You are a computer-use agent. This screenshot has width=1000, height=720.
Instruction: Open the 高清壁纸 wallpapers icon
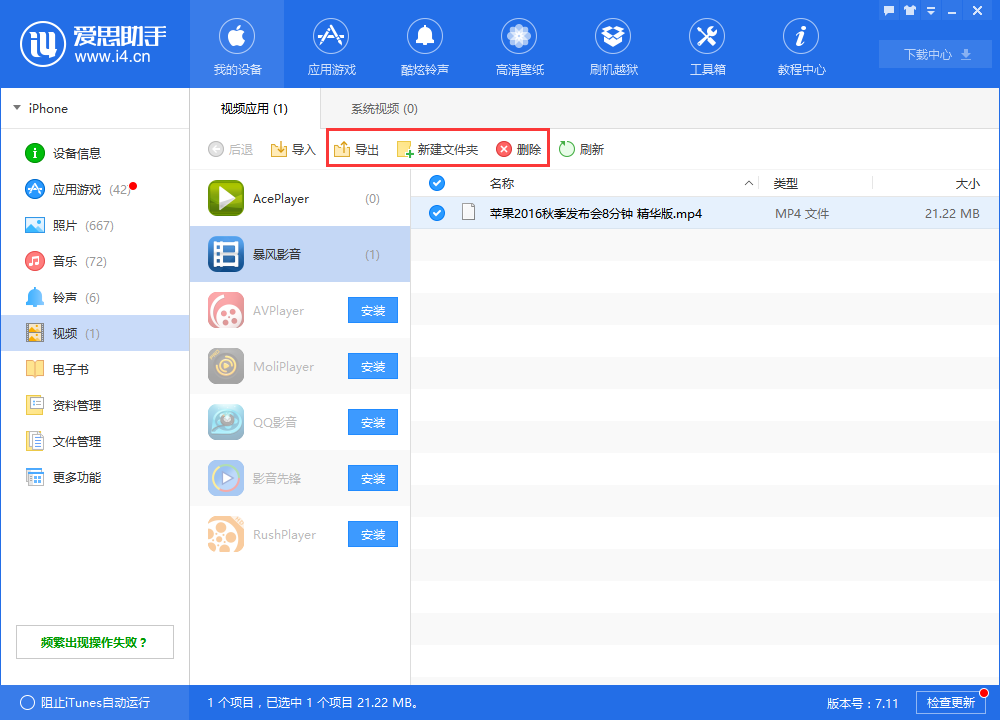[518, 36]
